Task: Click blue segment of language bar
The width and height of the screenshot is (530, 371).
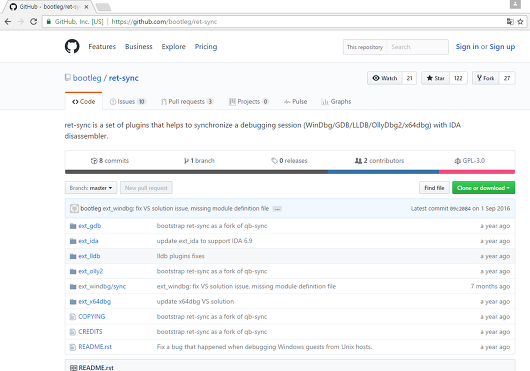Action: (x=383, y=172)
